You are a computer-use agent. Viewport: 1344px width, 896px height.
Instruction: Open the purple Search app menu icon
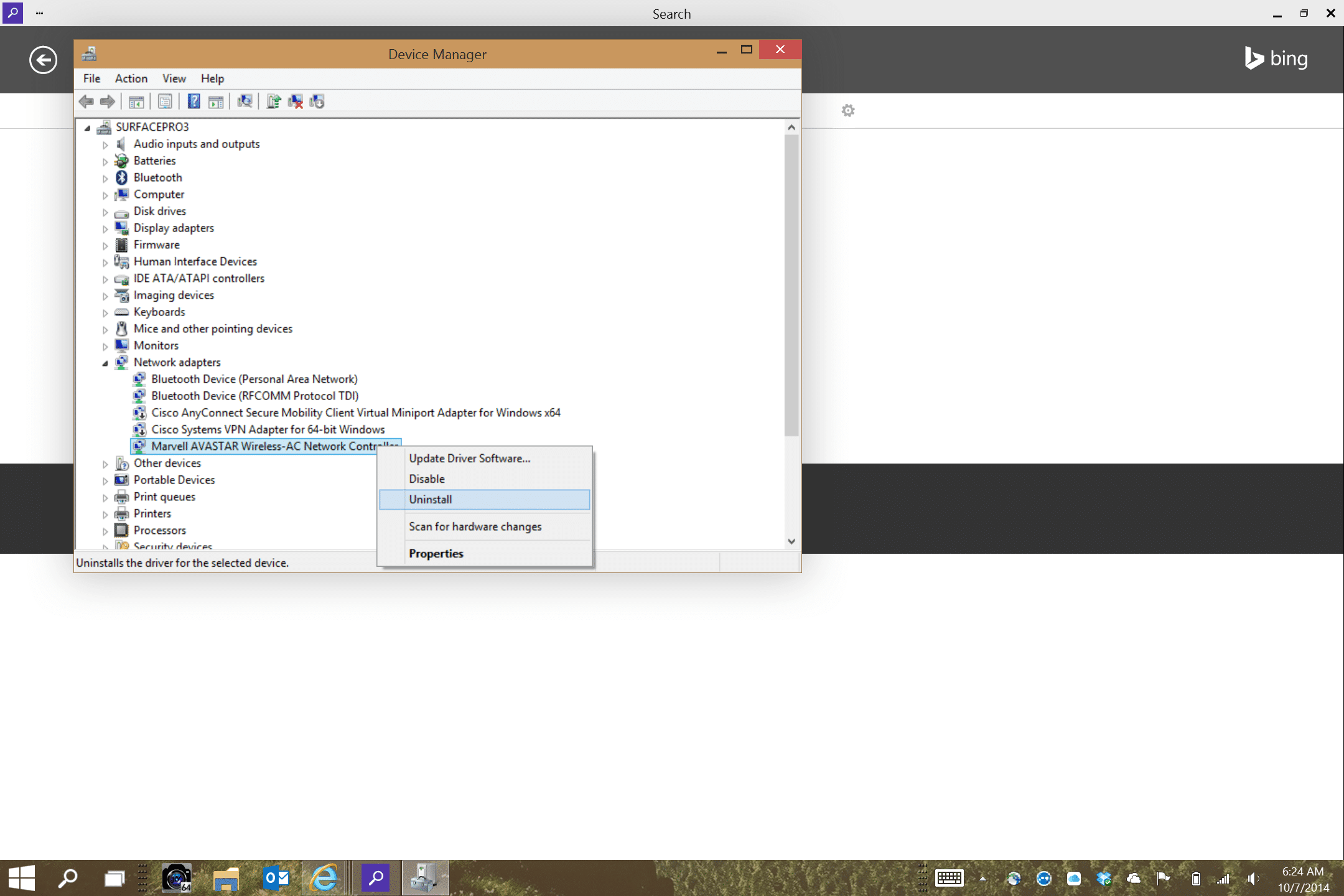[x=12, y=12]
